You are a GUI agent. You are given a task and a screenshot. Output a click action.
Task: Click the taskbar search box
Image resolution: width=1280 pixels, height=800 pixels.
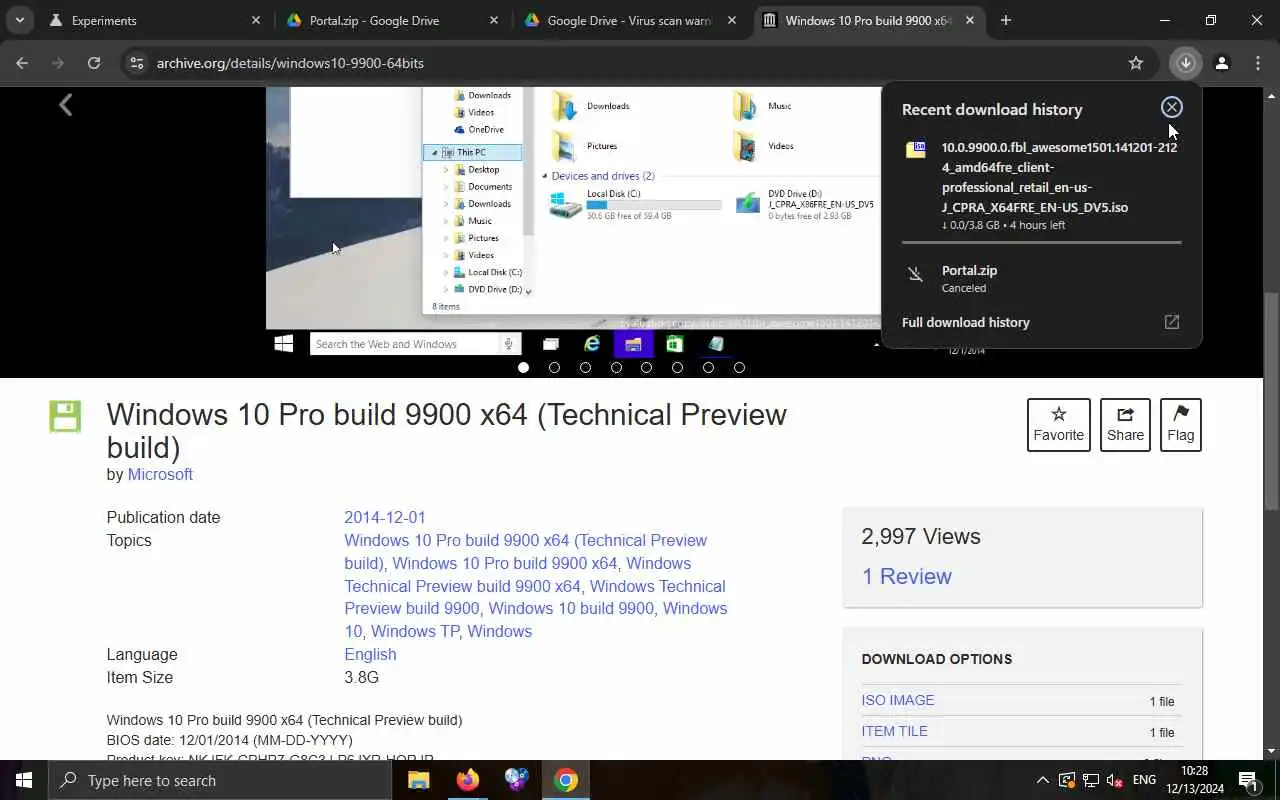pyautogui.click(x=220, y=780)
